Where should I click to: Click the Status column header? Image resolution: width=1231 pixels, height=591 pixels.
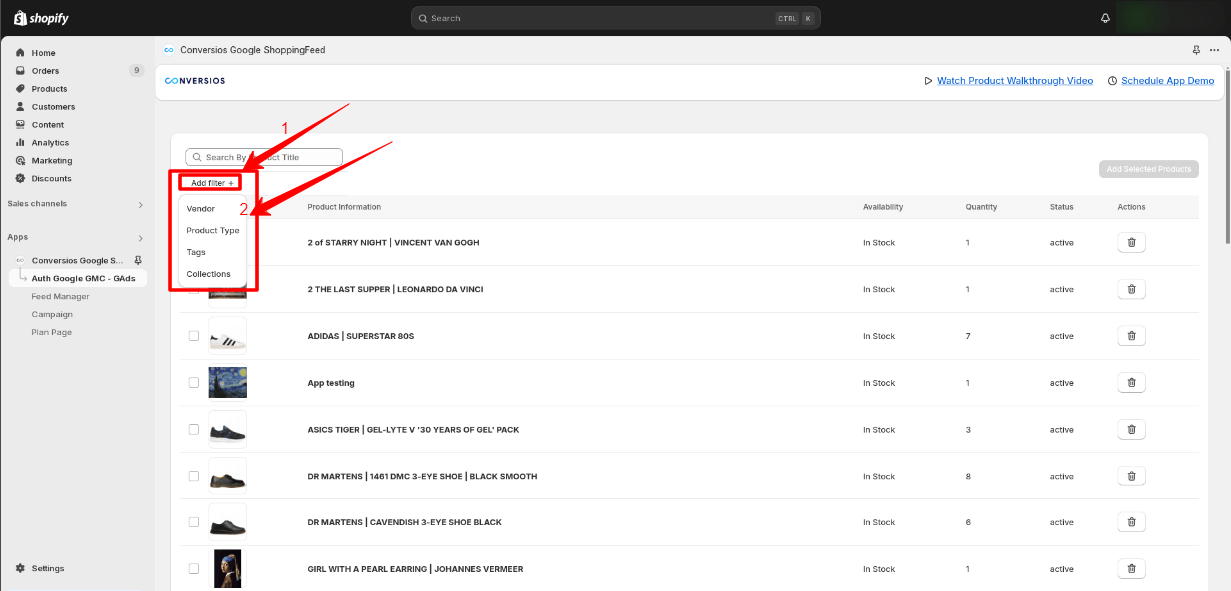[x=1061, y=207]
